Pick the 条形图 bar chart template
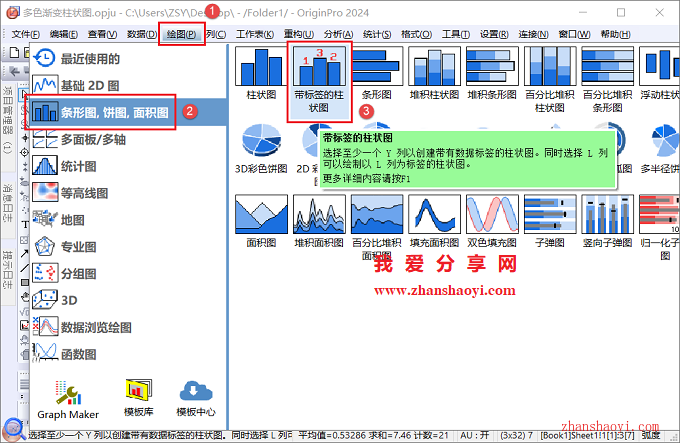 pyautogui.click(x=377, y=73)
